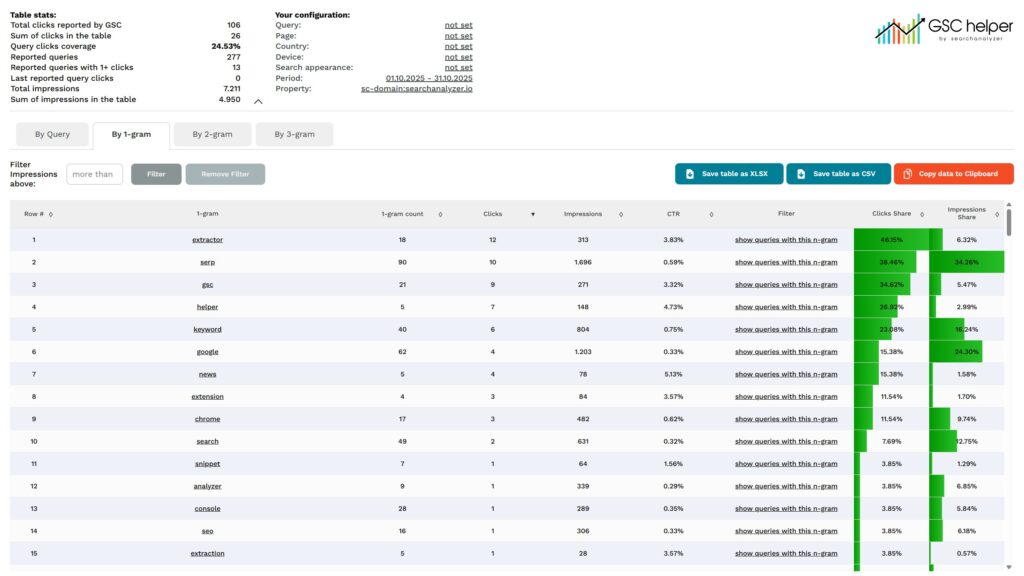This screenshot has width=1024, height=576.
Task: Click the table's vertical scrollbar
Action: [1008, 223]
